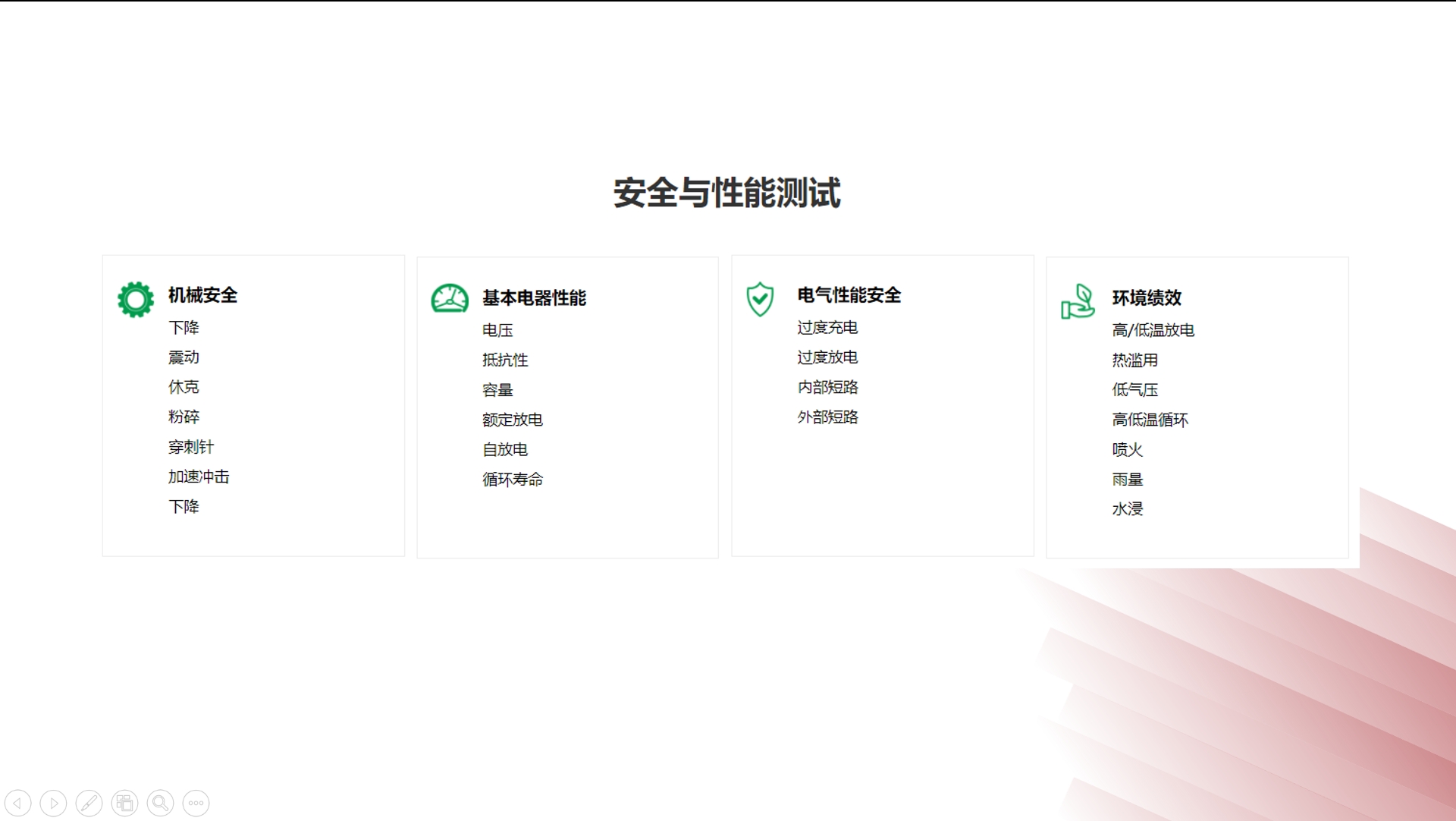
Task: Click the 水浸 list item
Action: (1127, 509)
